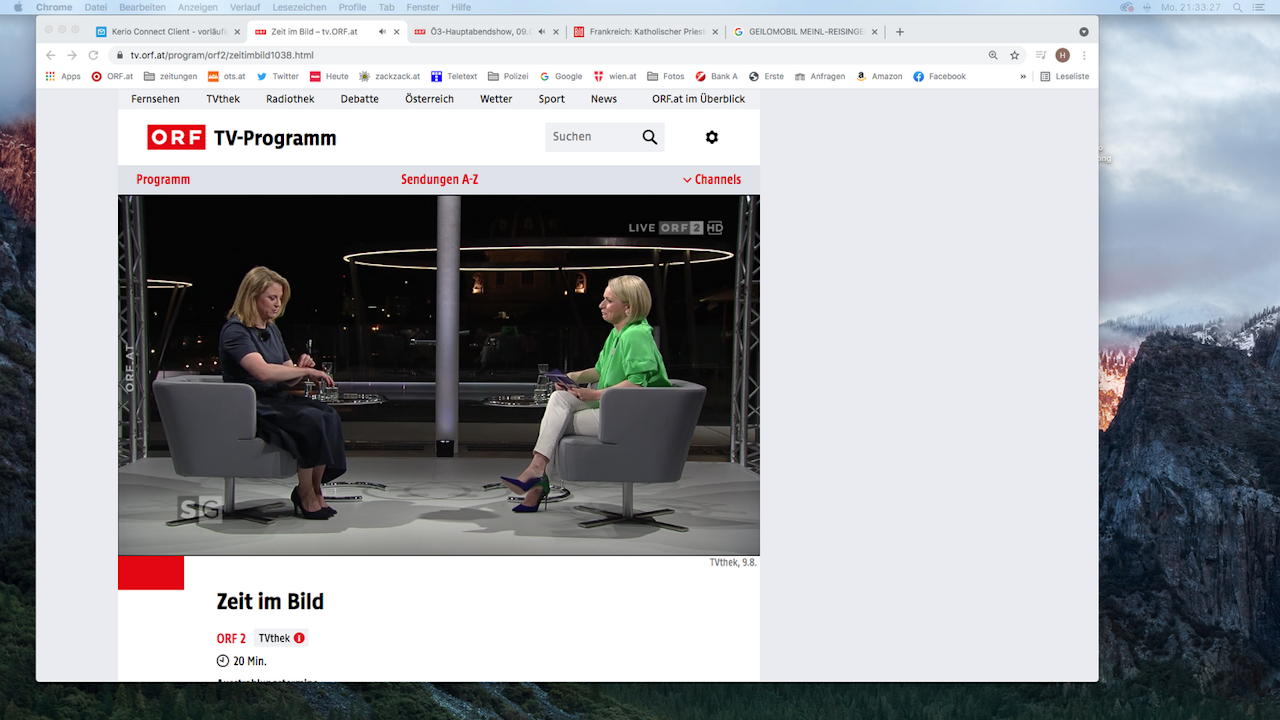Image resolution: width=1280 pixels, height=720 pixels.
Task: Open new tab with plus button
Action: [899, 32]
